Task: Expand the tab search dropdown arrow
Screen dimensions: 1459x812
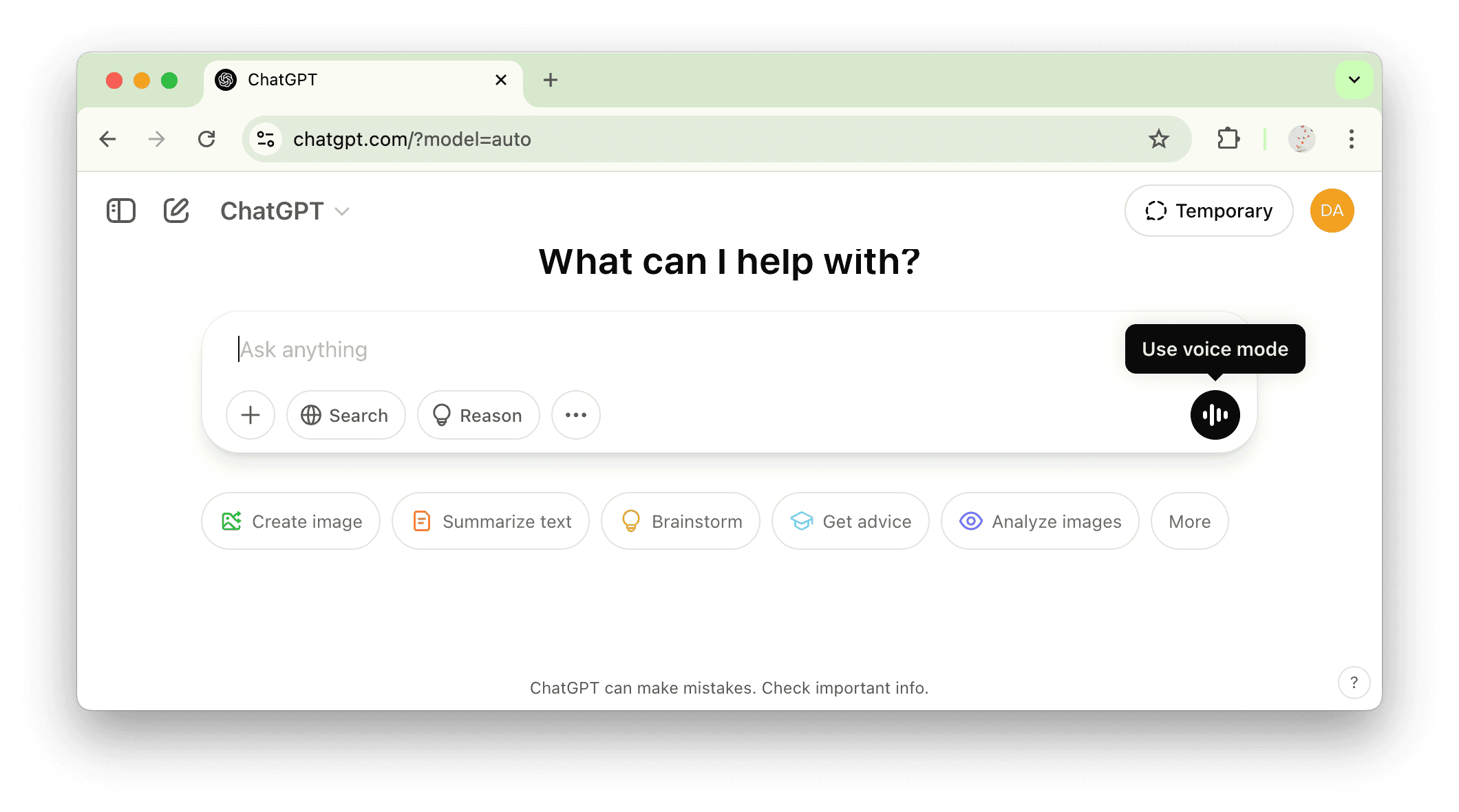Action: 1354,80
